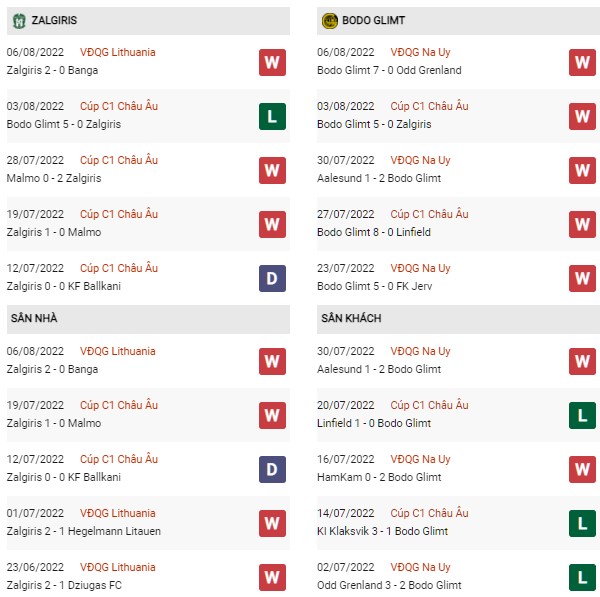The height and width of the screenshot is (597, 600).
Task: Open VĐQG Na Uy link dated 23/07/2022
Action: [x=420, y=268]
